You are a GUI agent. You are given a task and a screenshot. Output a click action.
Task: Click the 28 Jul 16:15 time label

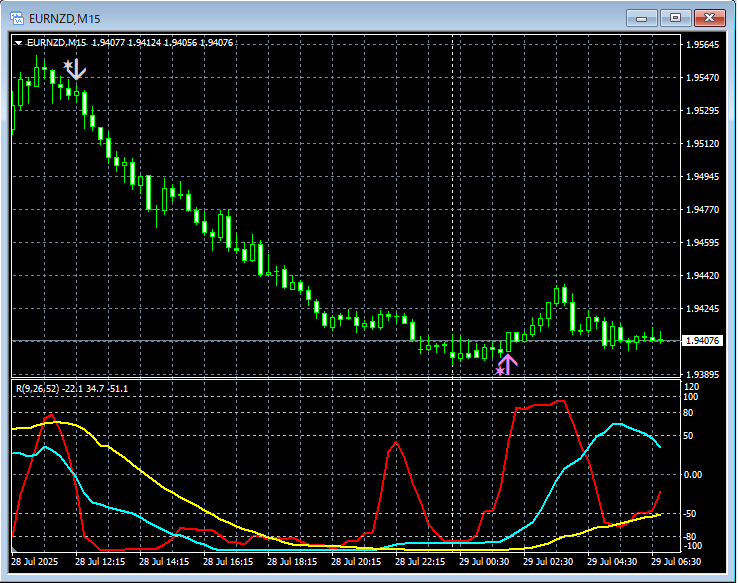coord(228,562)
